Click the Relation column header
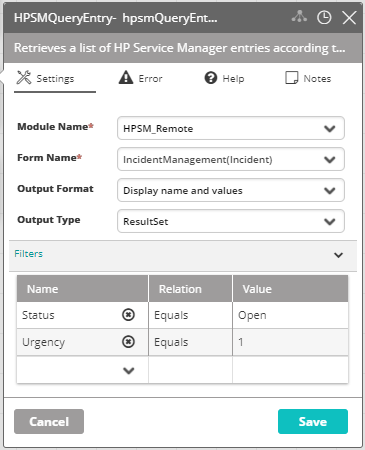The image size is (365, 450). (x=190, y=289)
